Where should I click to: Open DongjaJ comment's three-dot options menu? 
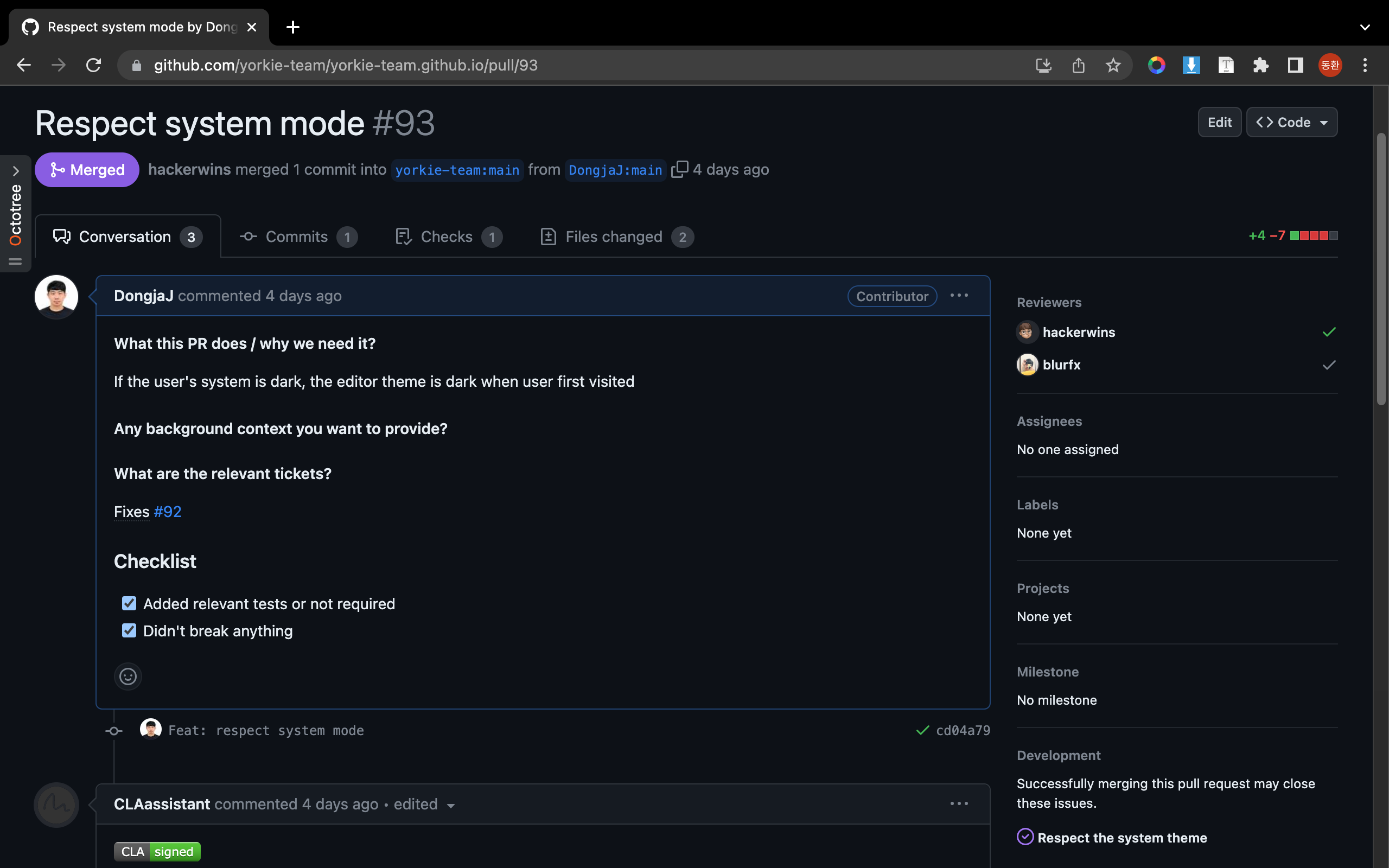tap(959, 296)
